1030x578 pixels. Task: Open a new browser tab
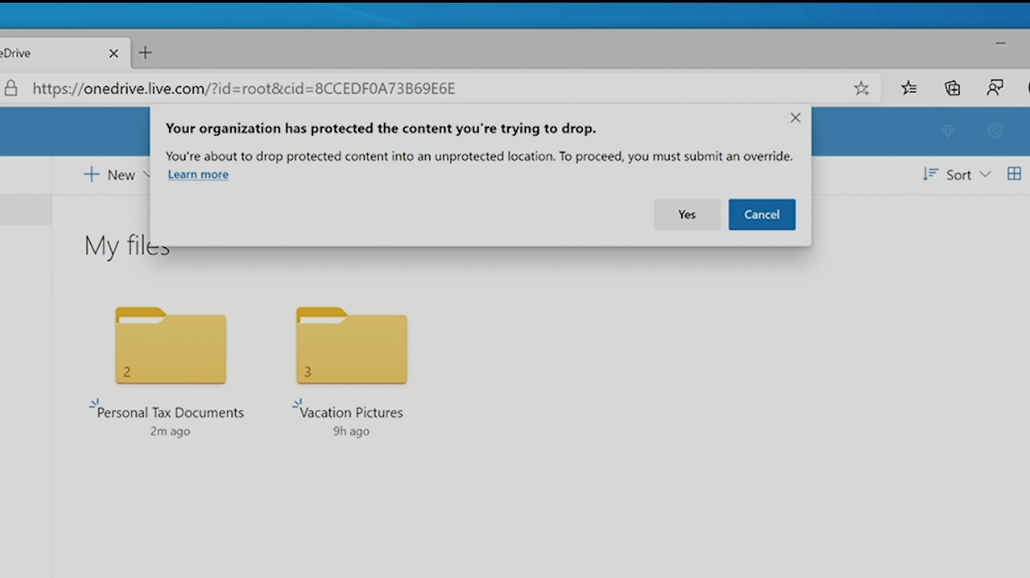click(145, 53)
